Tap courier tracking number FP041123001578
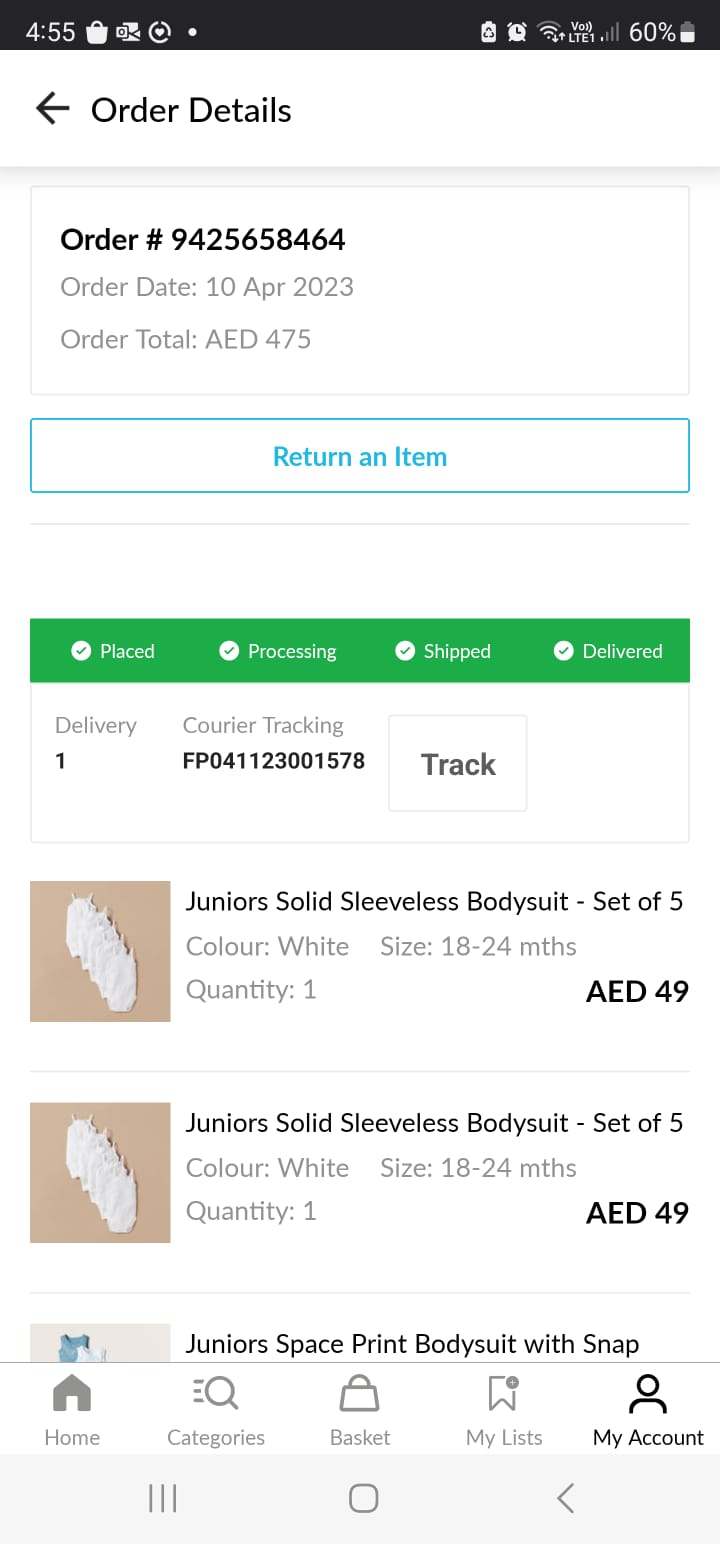 [x=273, y=761]
